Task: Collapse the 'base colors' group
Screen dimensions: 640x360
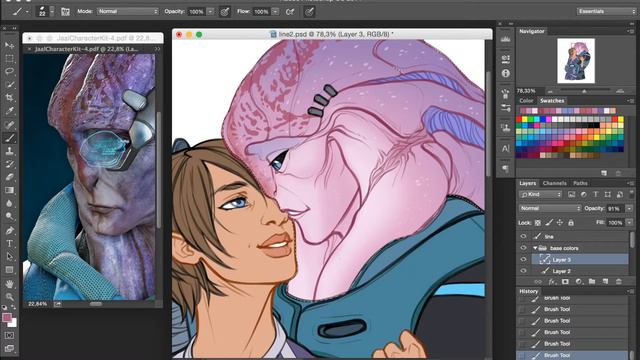Action: (535, 248)
